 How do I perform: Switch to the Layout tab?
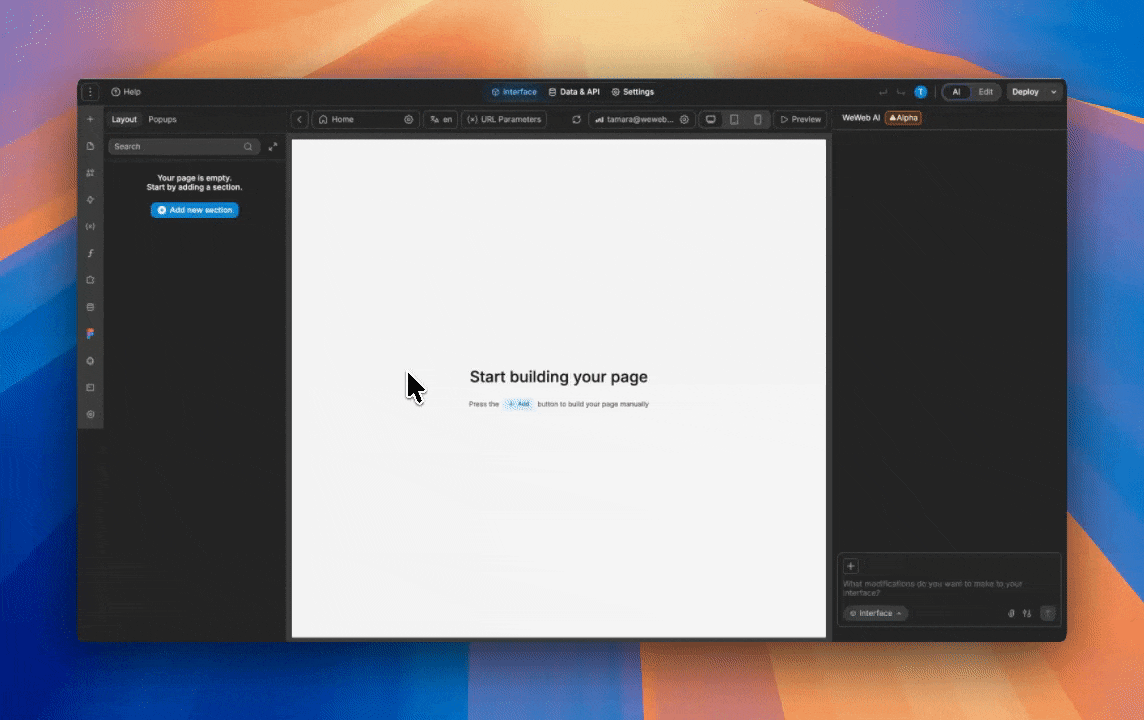pyautogui.click(x=124, y=120)
